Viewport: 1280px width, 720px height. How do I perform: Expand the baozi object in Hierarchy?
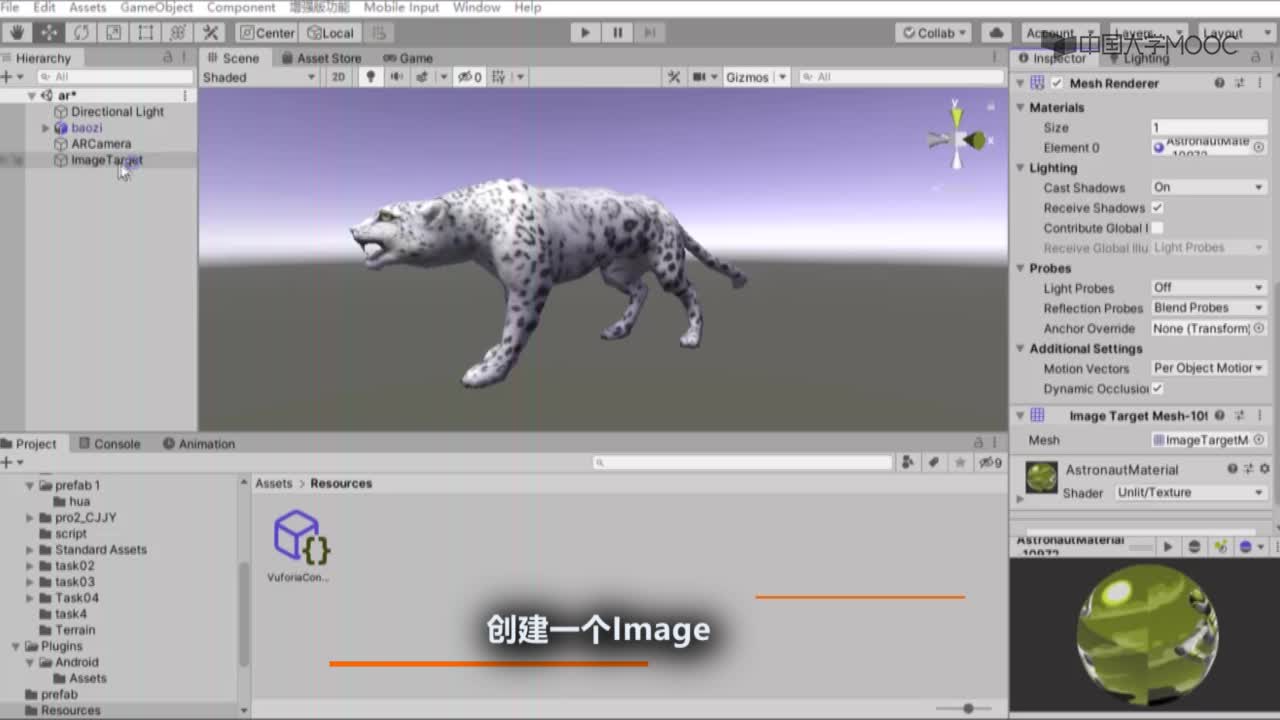point(45,128)
